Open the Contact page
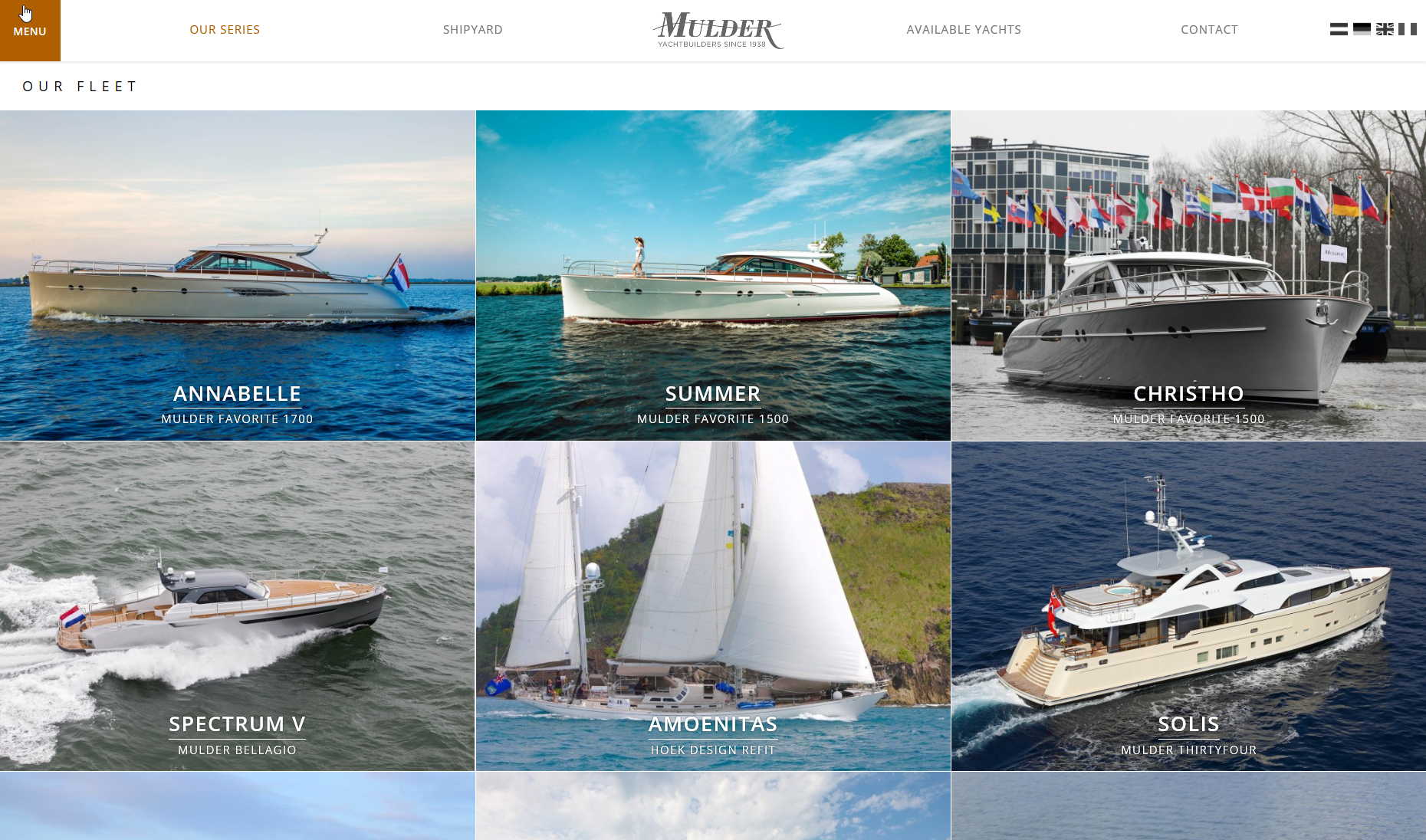Screen dimensions: 1426x840 [x=1209, y=30]
